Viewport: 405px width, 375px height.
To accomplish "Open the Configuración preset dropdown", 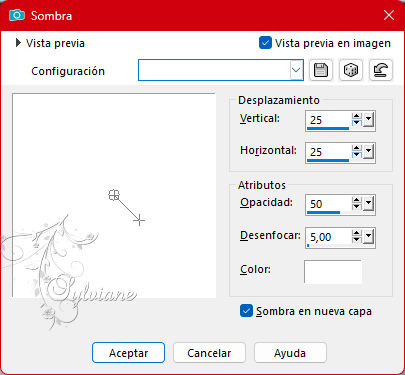I will (296, 70).
